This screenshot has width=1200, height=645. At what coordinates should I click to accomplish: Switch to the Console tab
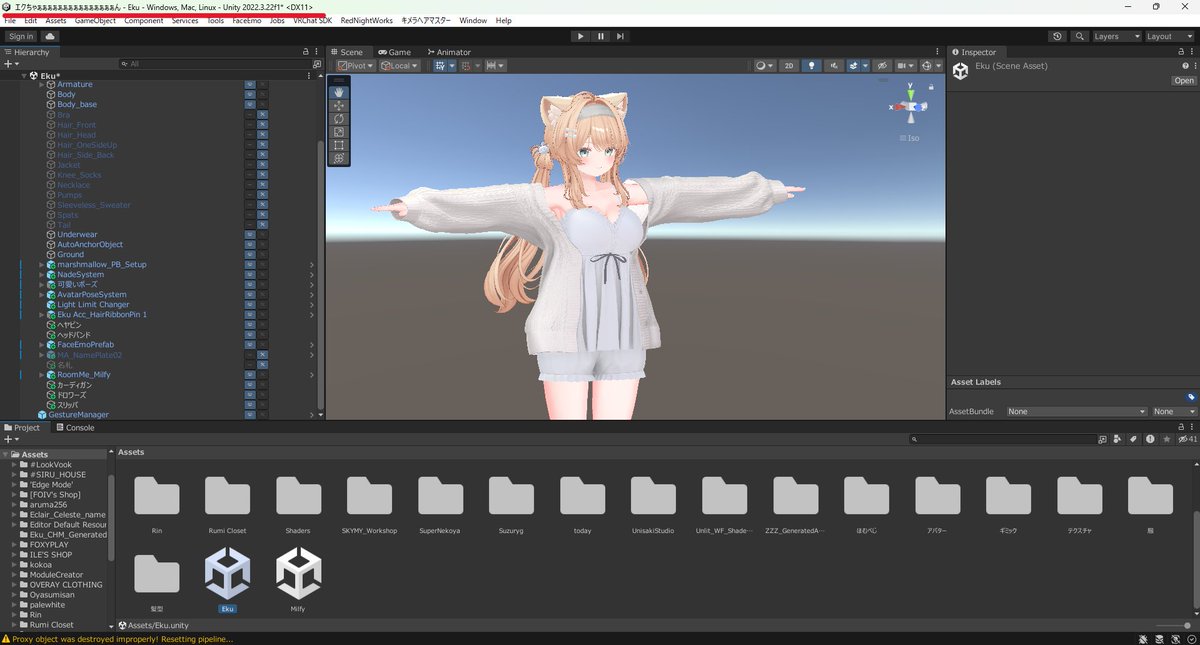click(75, 427)
